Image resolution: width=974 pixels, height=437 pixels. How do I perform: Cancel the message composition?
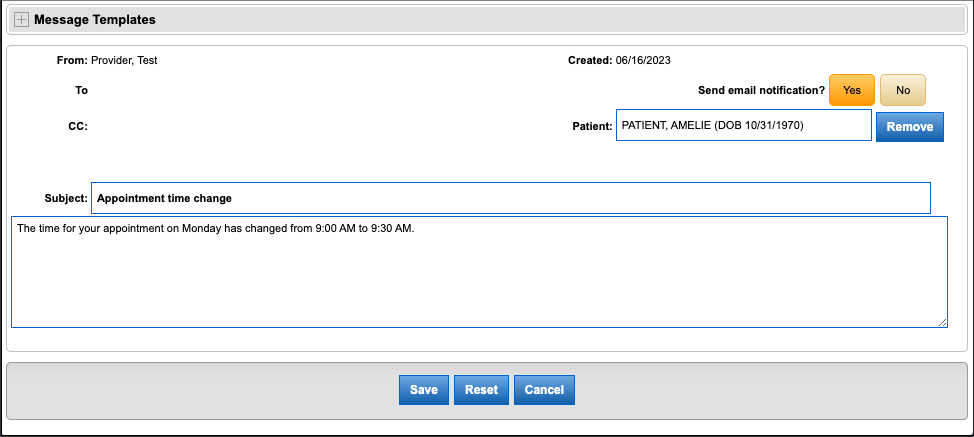coord(544,390)
